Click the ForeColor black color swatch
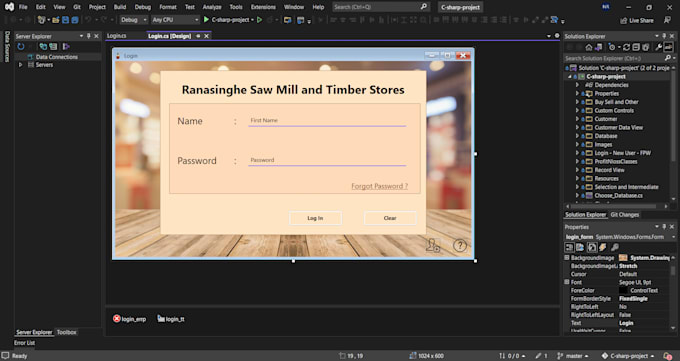This screenshot has width=680, height=361. pos(623,290)
